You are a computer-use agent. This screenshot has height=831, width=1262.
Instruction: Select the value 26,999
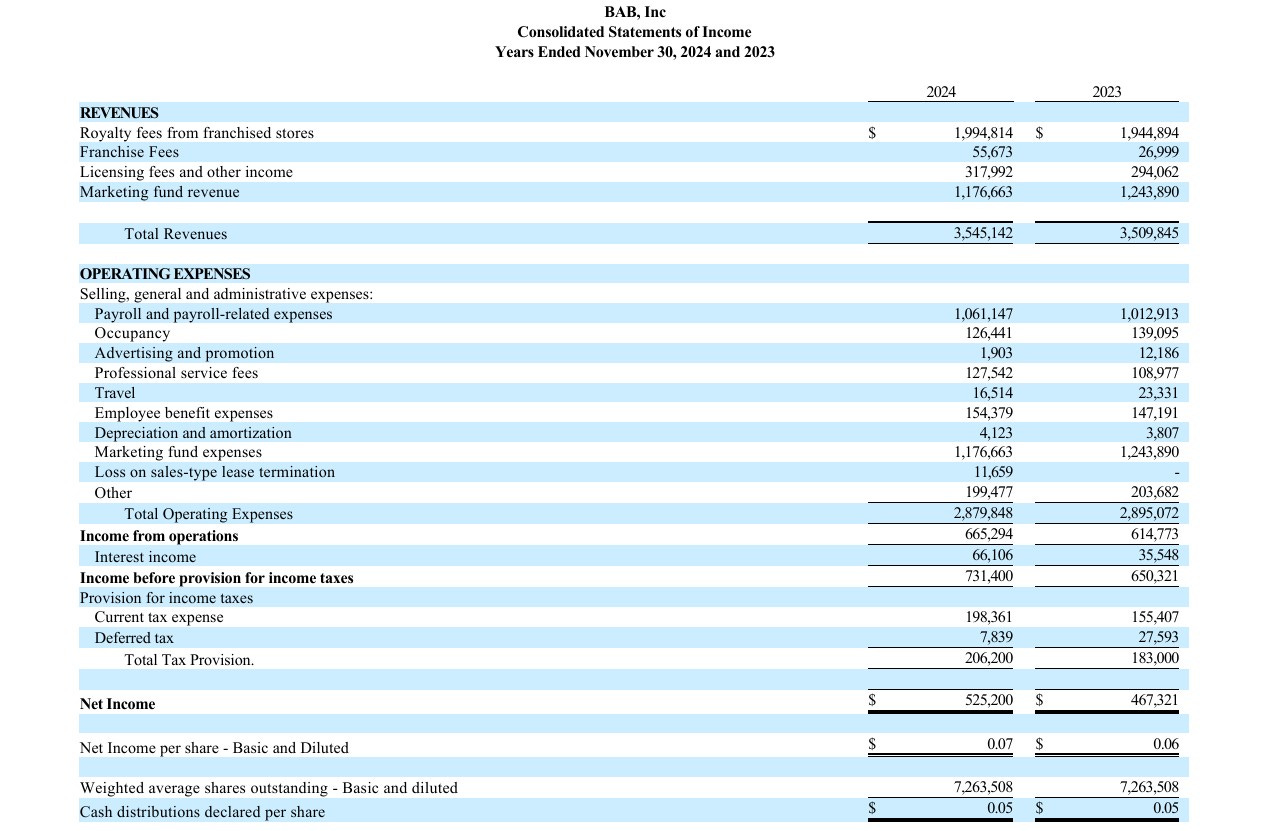[1158, 152]
